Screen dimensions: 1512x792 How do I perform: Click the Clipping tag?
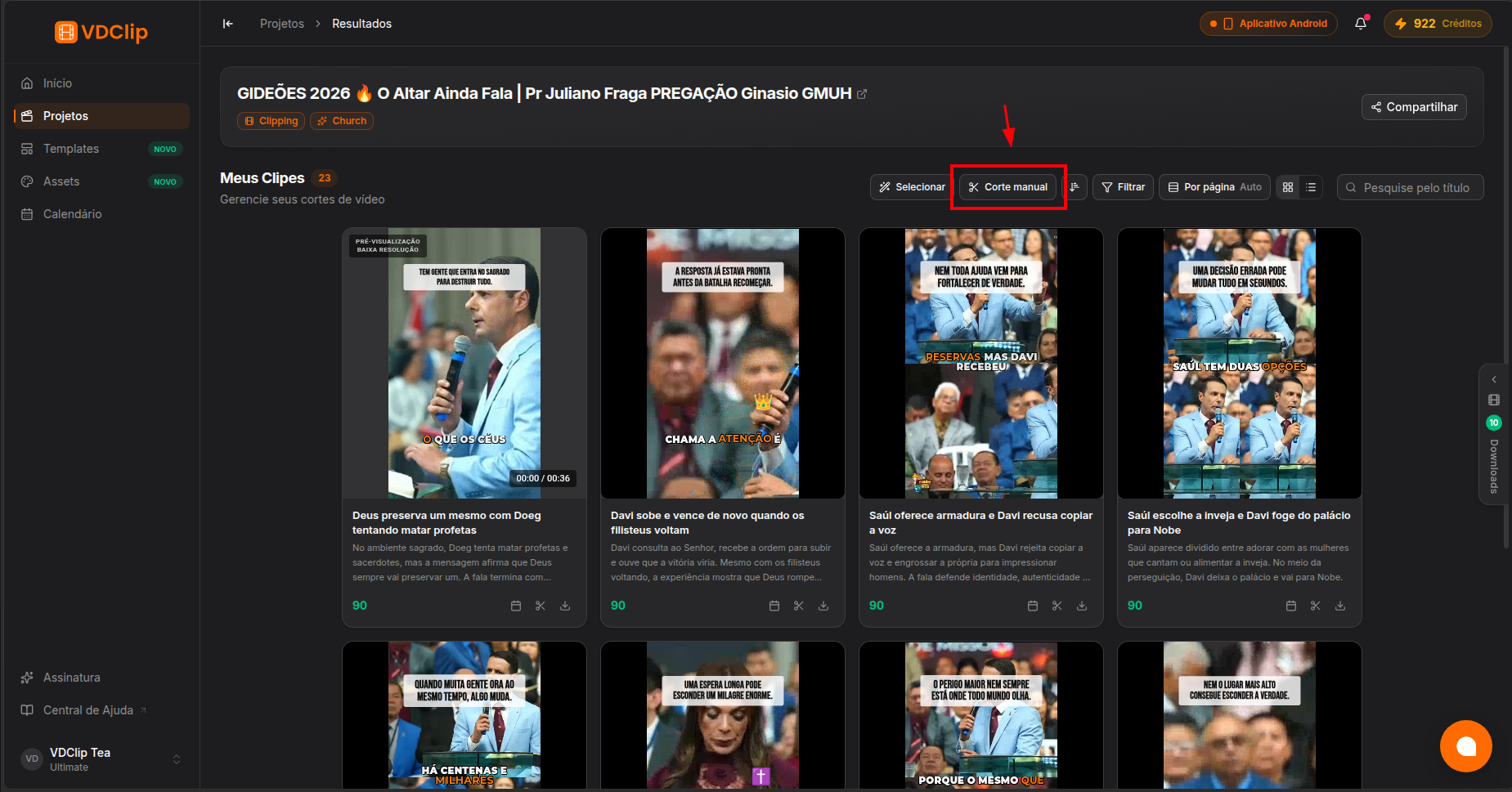(x=271, y=121)
